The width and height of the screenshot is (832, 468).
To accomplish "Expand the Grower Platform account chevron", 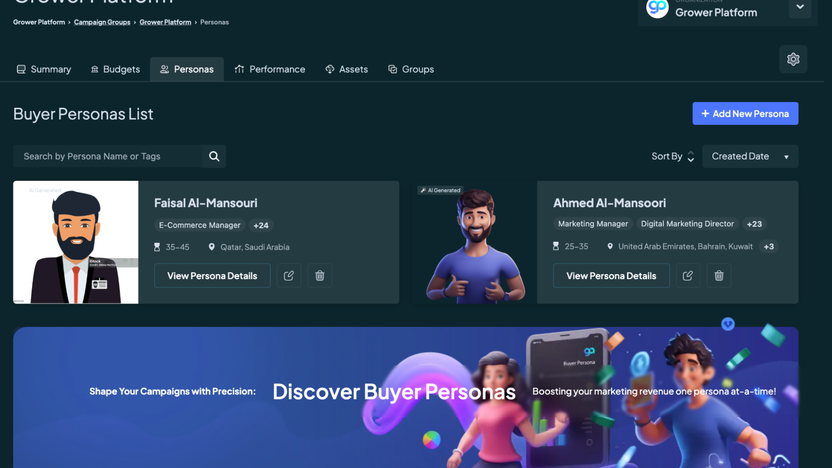I will (x=800, y=8).
